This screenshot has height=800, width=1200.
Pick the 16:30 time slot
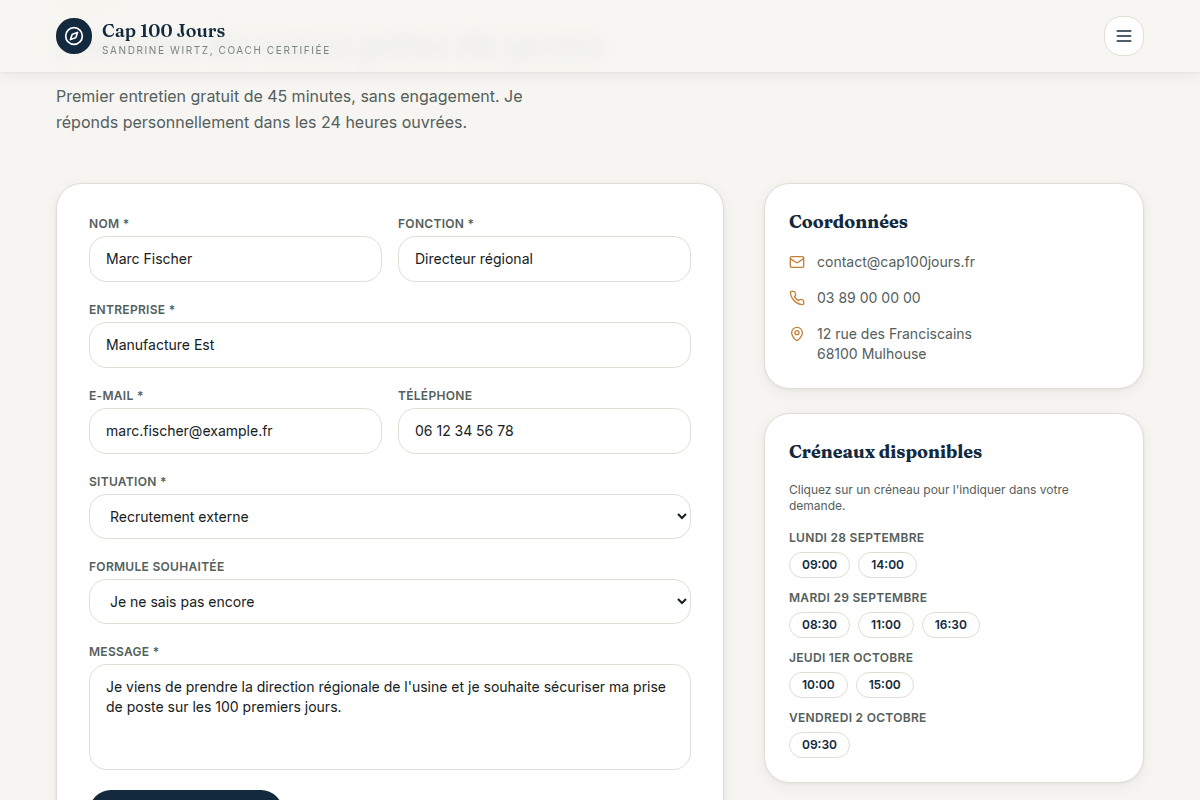click(951, 625)
